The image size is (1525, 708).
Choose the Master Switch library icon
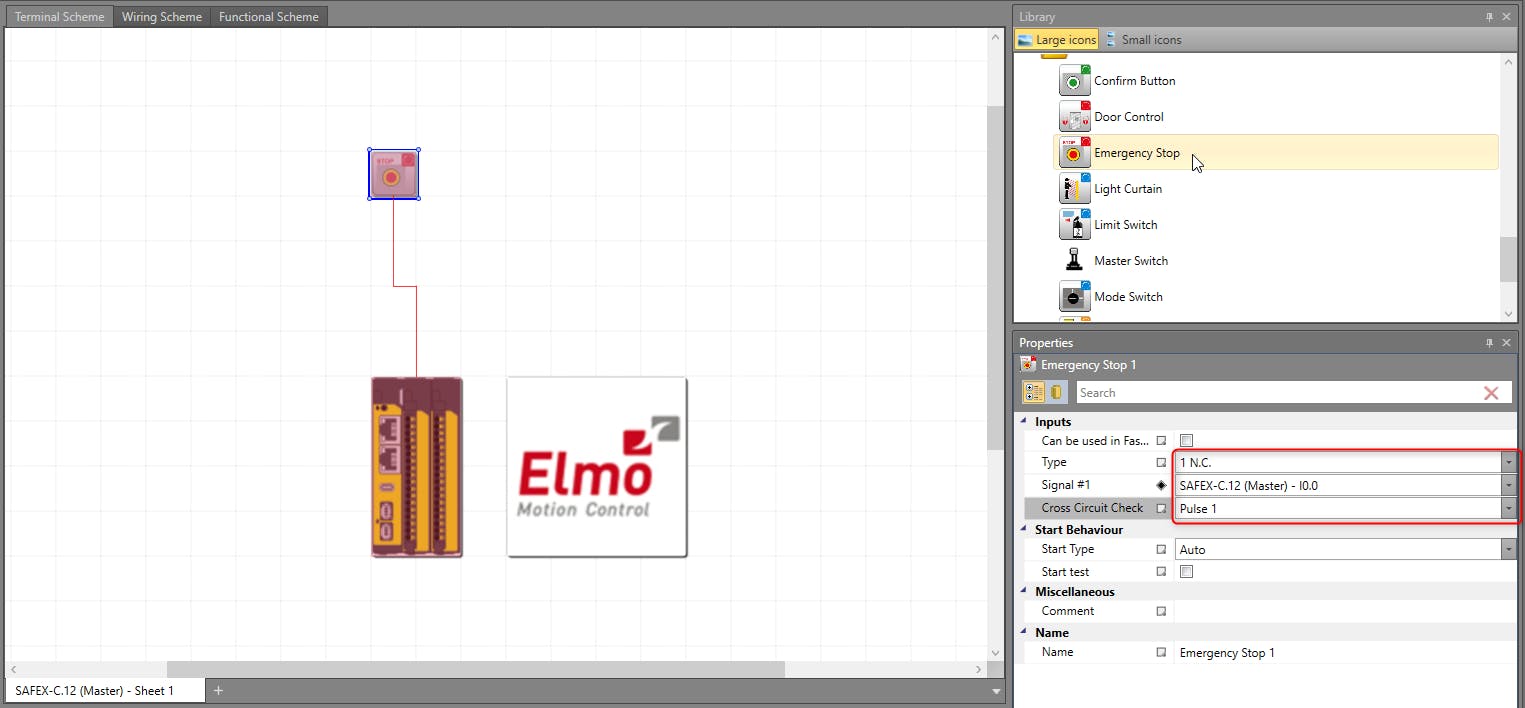pyautogui.click(x=1074, y=261)
